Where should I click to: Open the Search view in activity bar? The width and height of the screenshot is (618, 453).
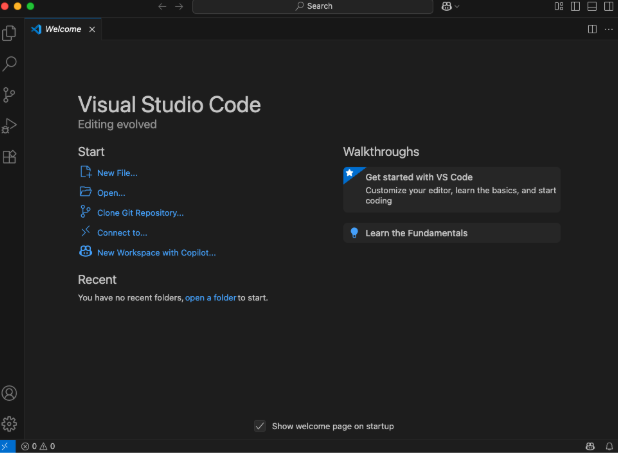(10, 64)
